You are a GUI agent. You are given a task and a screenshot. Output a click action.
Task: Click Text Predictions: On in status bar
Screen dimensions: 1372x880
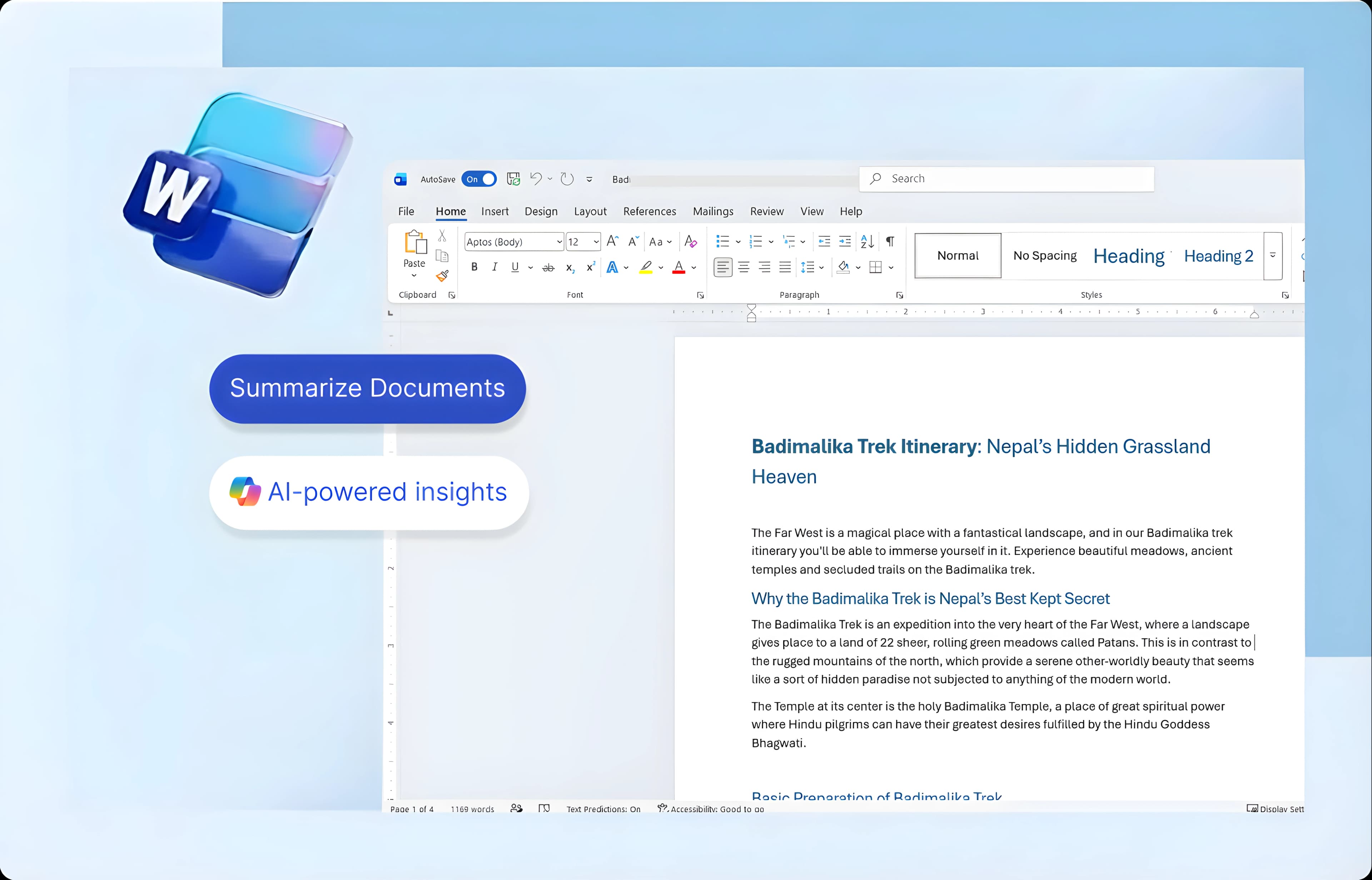(x=603, y=809)
